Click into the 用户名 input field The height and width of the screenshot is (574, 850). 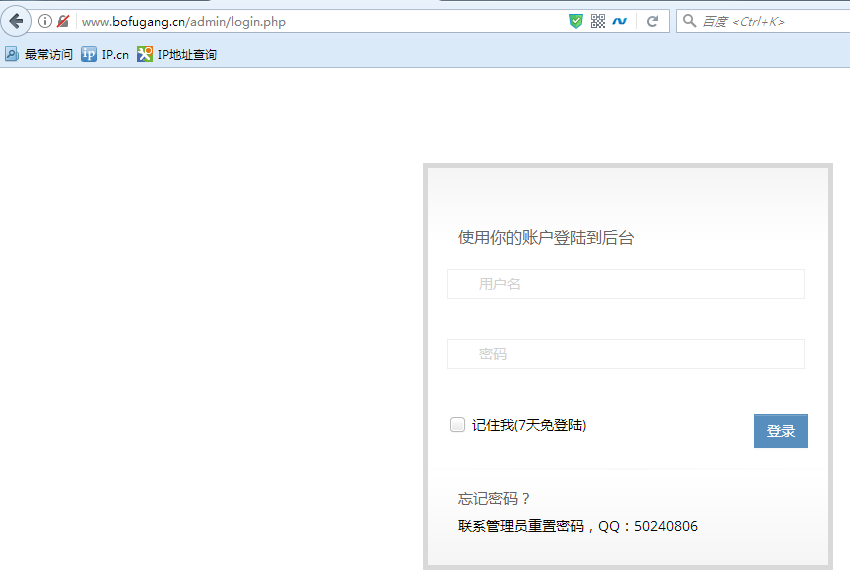(x=625, y=284)
